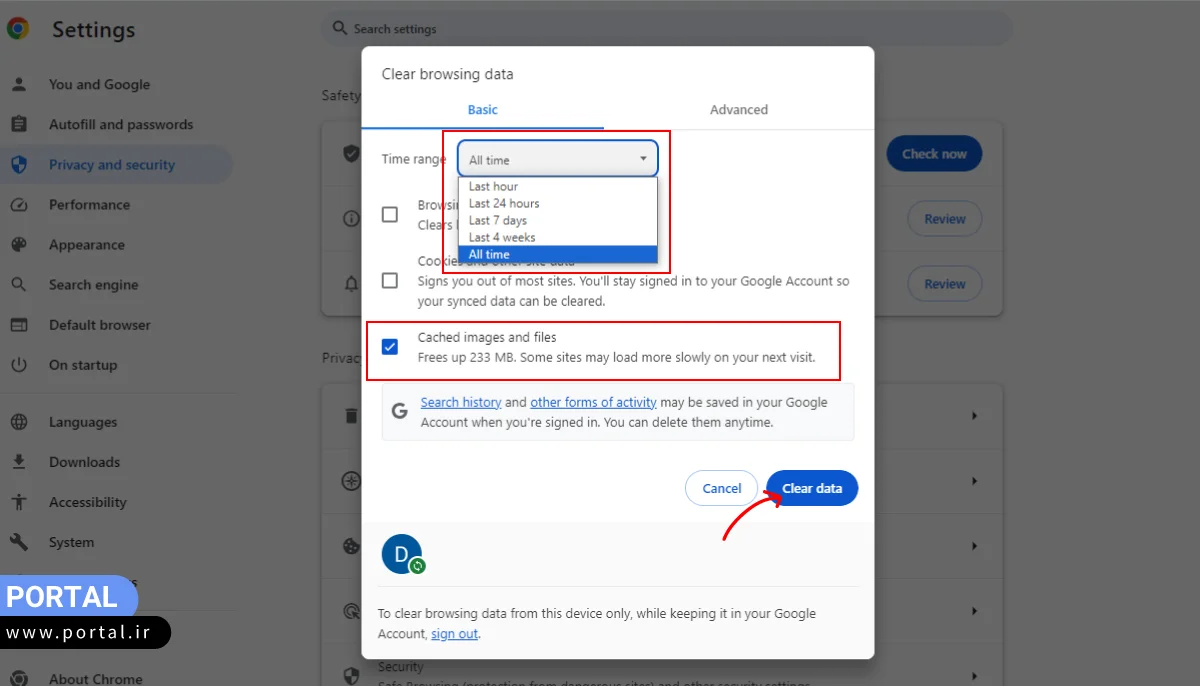This screenshot has height=686, width=1200.
Task: Click the System wrench icon
Action: [x=19, y=542]
